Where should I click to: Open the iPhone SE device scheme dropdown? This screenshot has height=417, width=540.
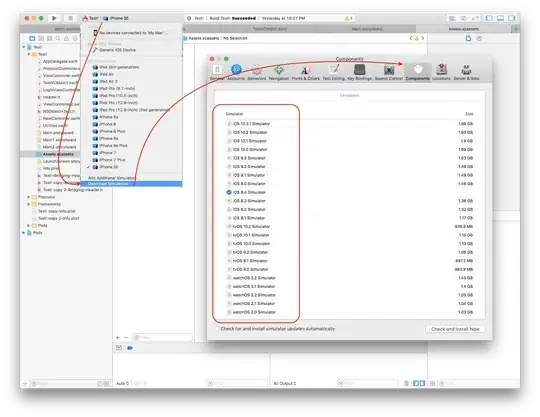click(116, 18)
